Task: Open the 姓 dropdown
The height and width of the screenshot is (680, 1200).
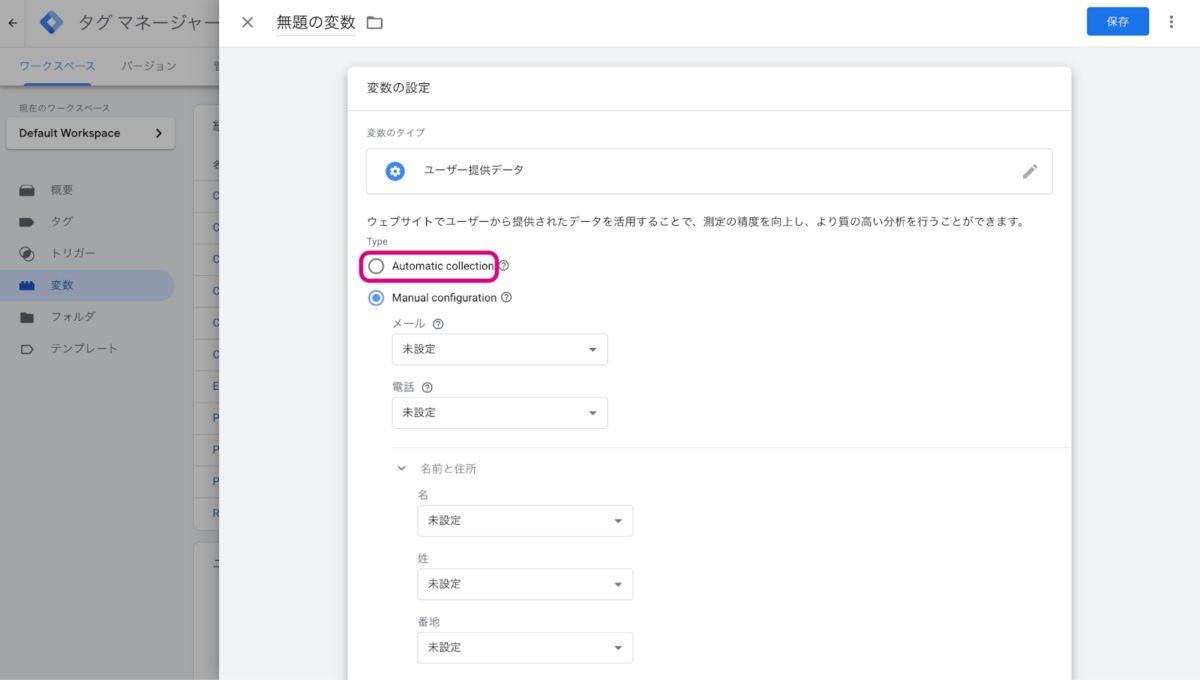Action: (x=524, y=584)
